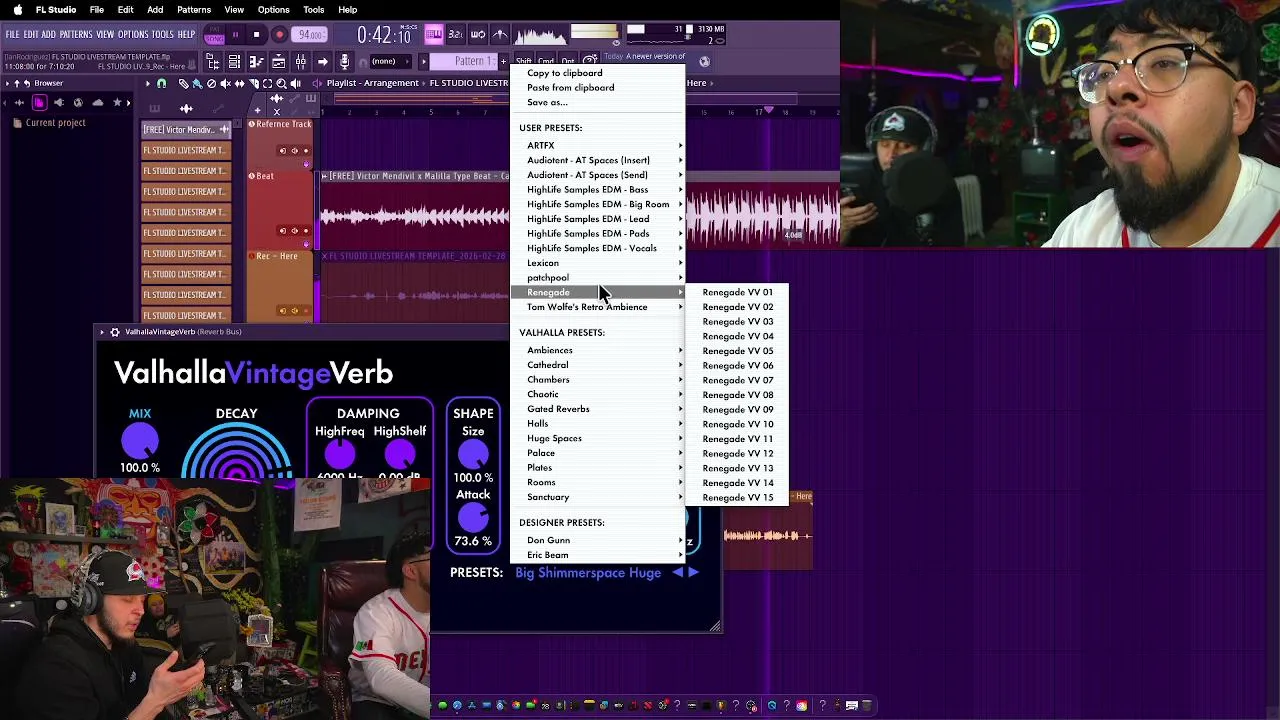
Task: Open the FL Studio Tools menu
Action: coord(163,34)
